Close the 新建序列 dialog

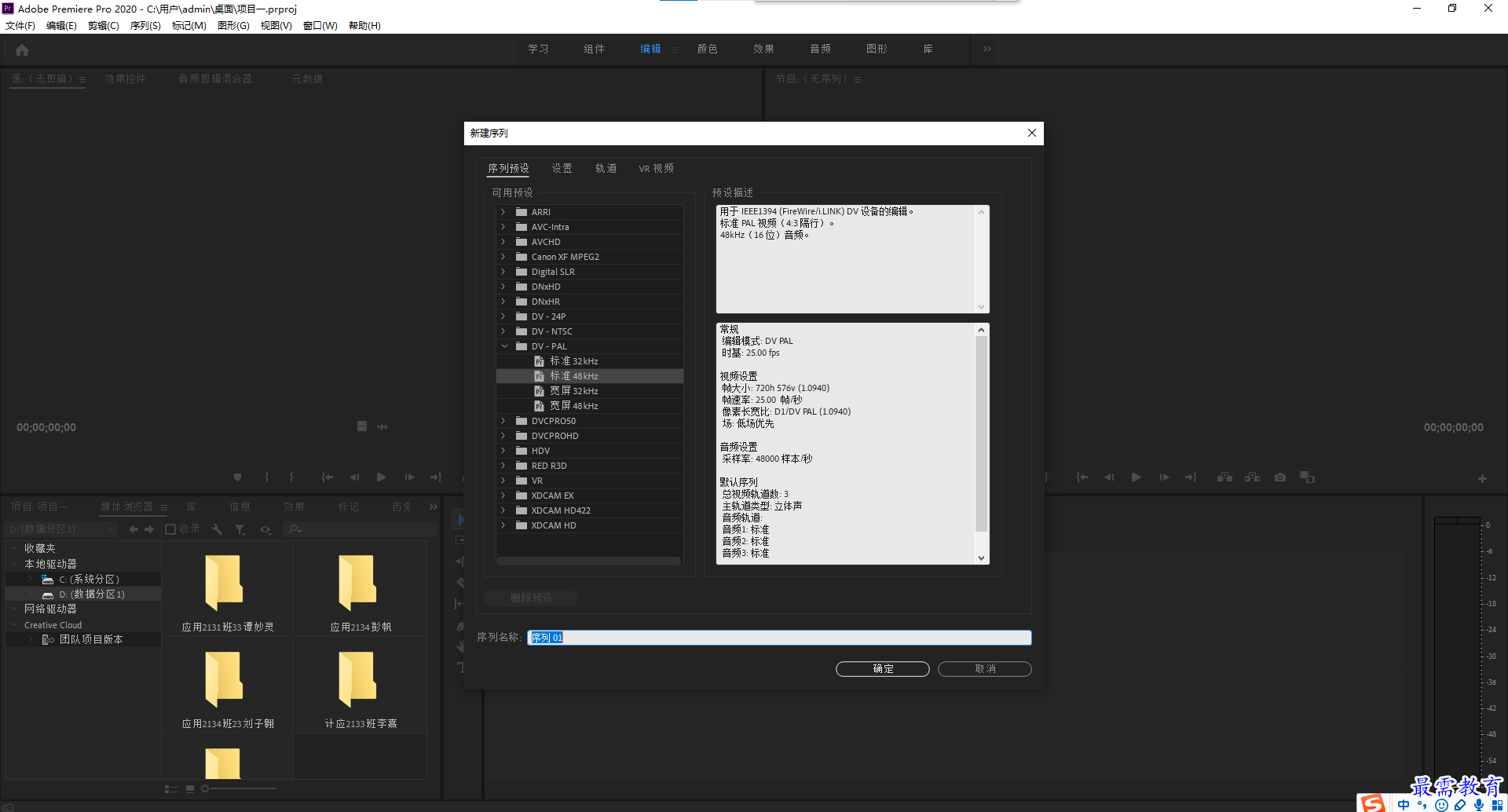(1032, 133)
